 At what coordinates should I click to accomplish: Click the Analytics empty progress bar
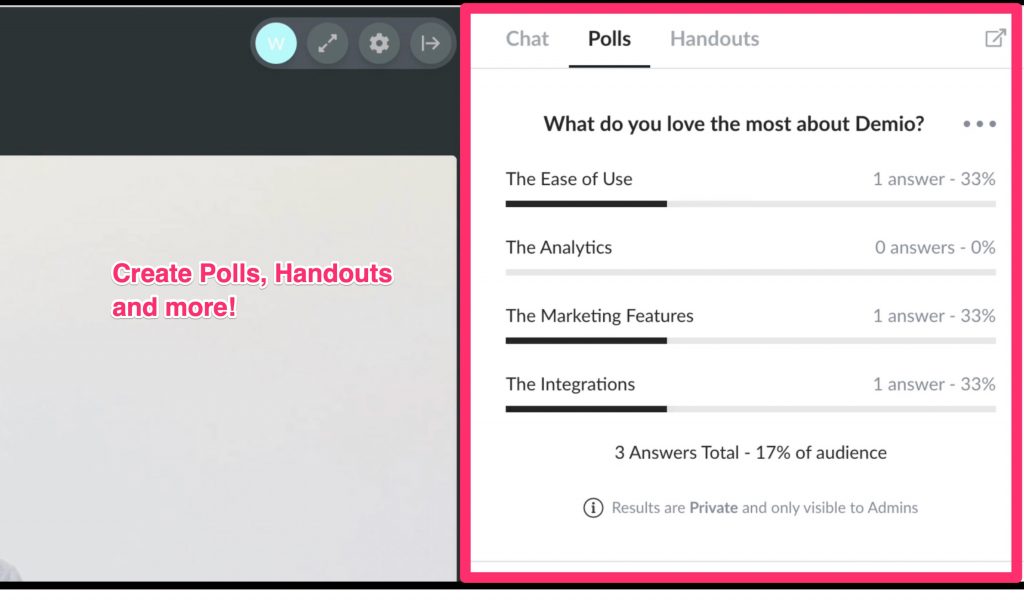tap(750, 272)
